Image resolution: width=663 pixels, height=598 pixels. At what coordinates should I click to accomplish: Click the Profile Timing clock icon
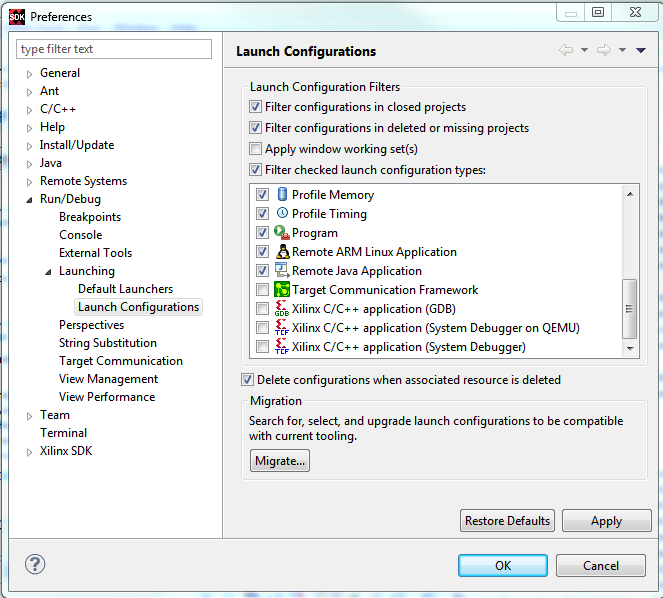click(282, 213)
